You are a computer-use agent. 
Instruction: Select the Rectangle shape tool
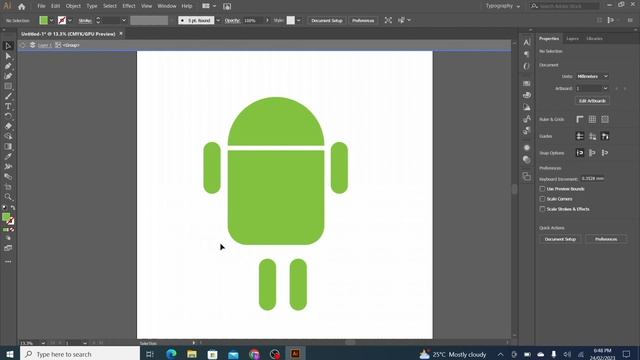pyautogui.click(x=8, y=86)
